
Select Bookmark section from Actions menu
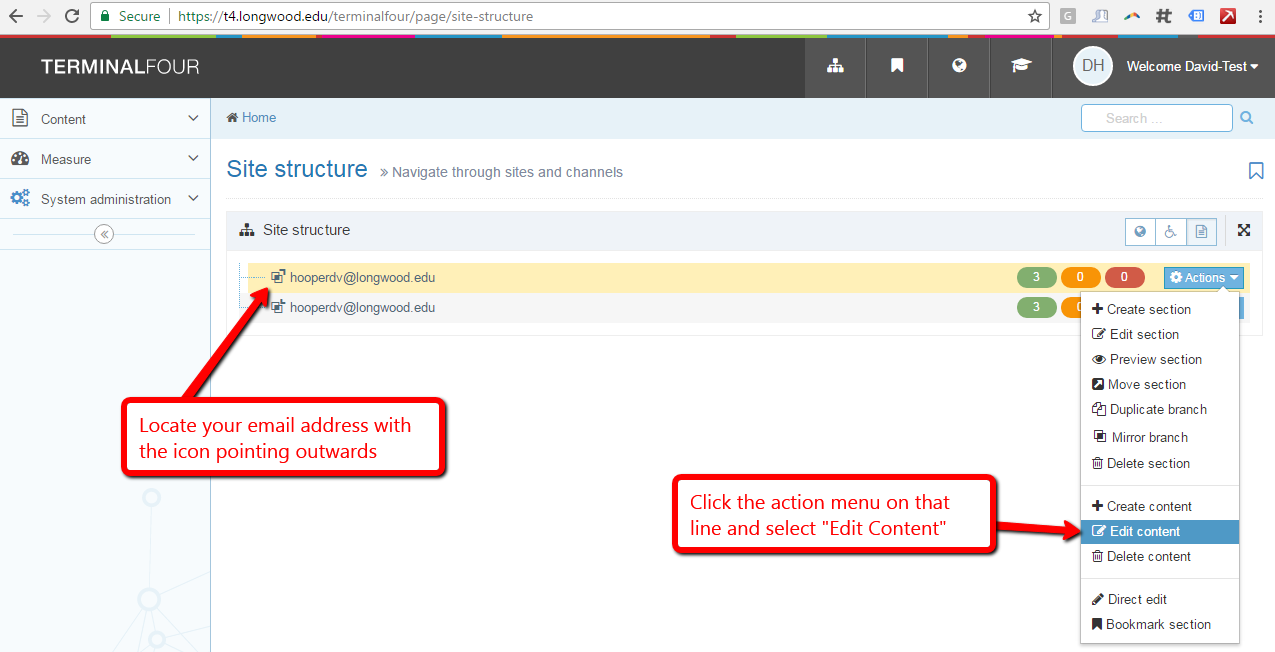point(1160,624)
